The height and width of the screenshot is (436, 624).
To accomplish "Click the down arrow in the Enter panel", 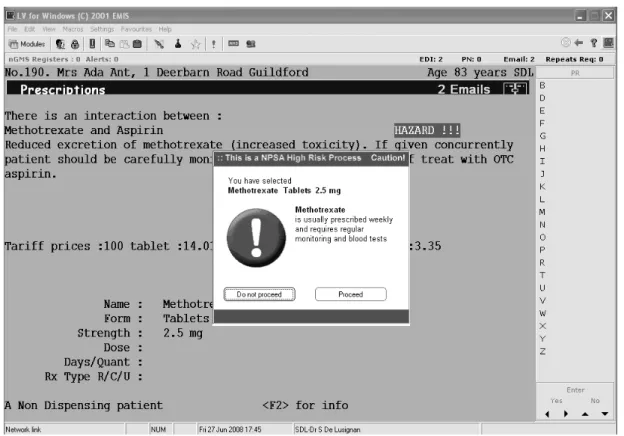I will (x=604, y=414).
